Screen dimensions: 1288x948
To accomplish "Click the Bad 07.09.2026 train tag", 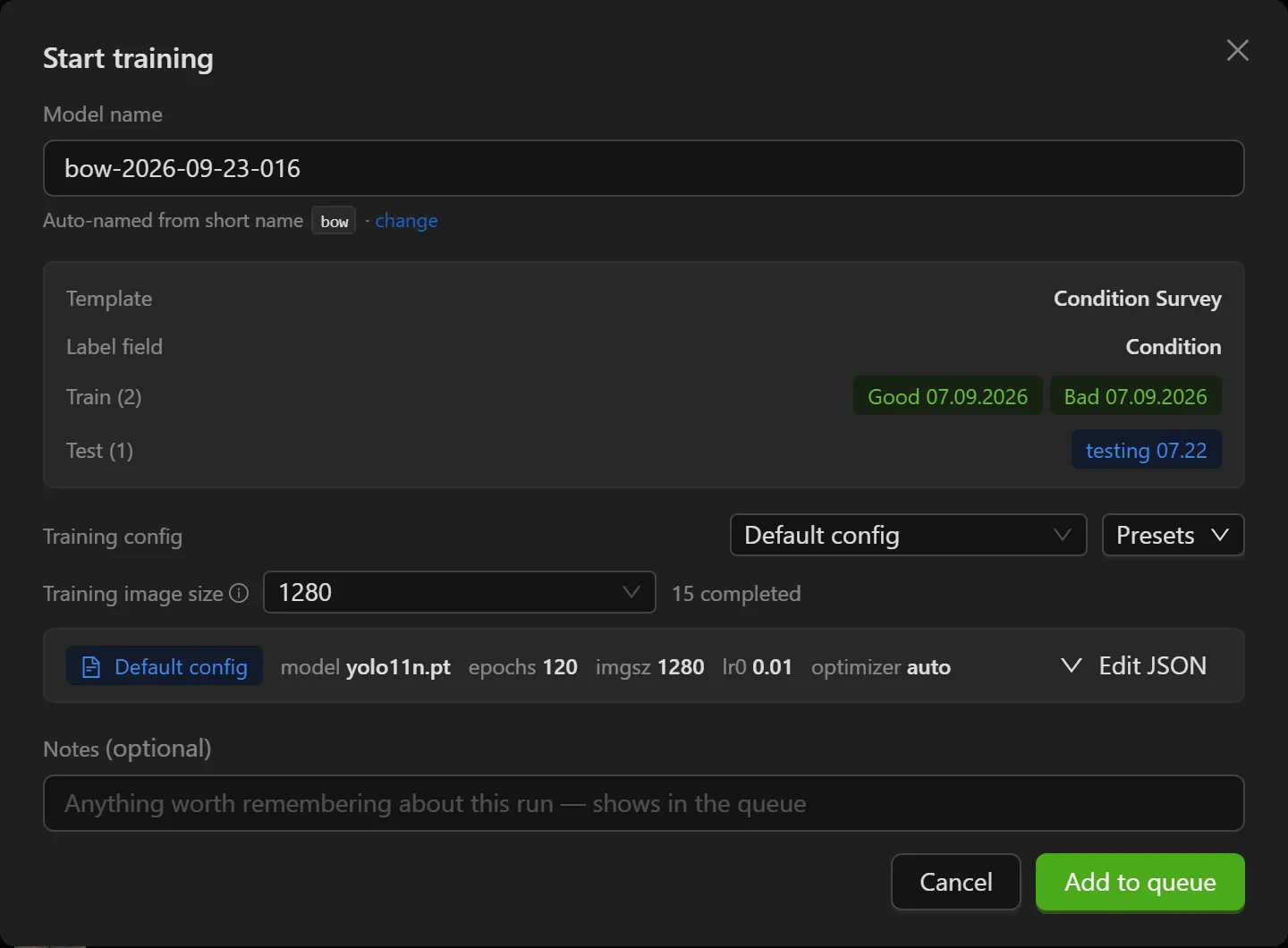I will 1135,396.
